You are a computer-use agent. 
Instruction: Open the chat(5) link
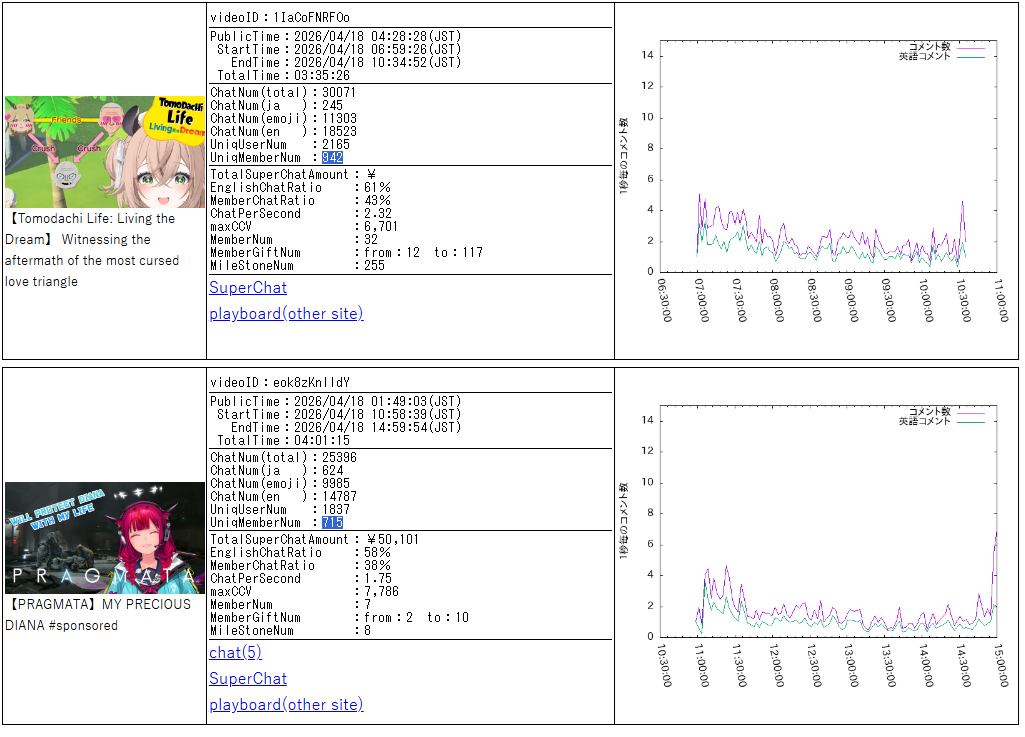point(235,653)
